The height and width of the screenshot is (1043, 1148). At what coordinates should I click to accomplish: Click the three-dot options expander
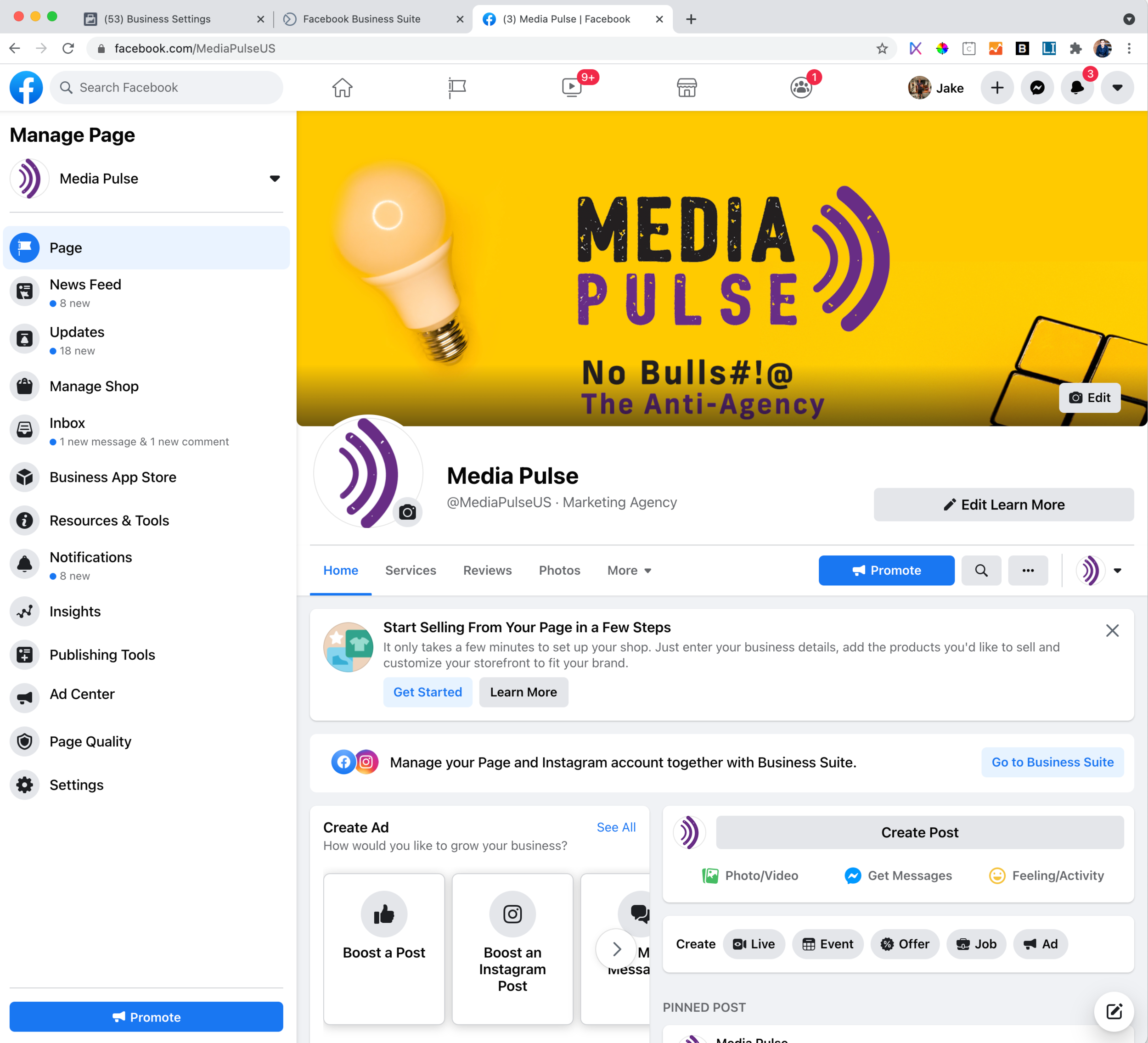[1028, 570]
